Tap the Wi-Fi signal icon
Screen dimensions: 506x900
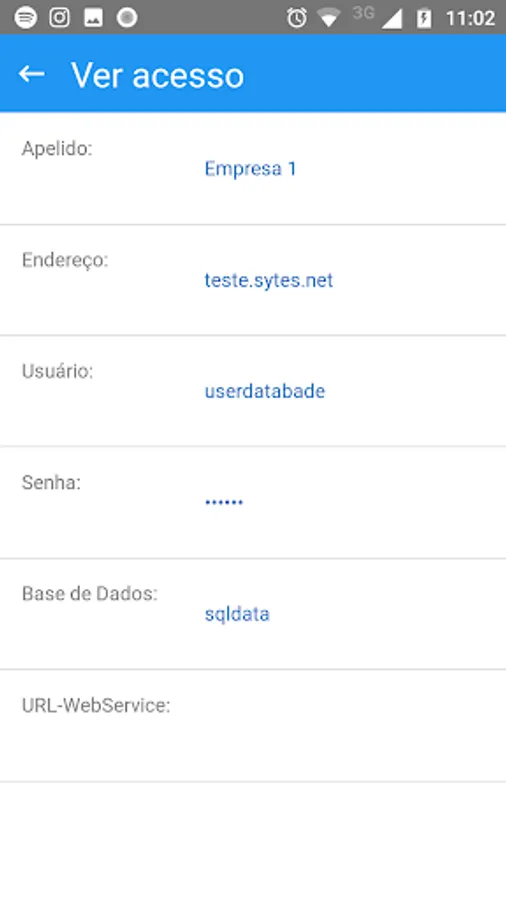[x=329, y=19]
